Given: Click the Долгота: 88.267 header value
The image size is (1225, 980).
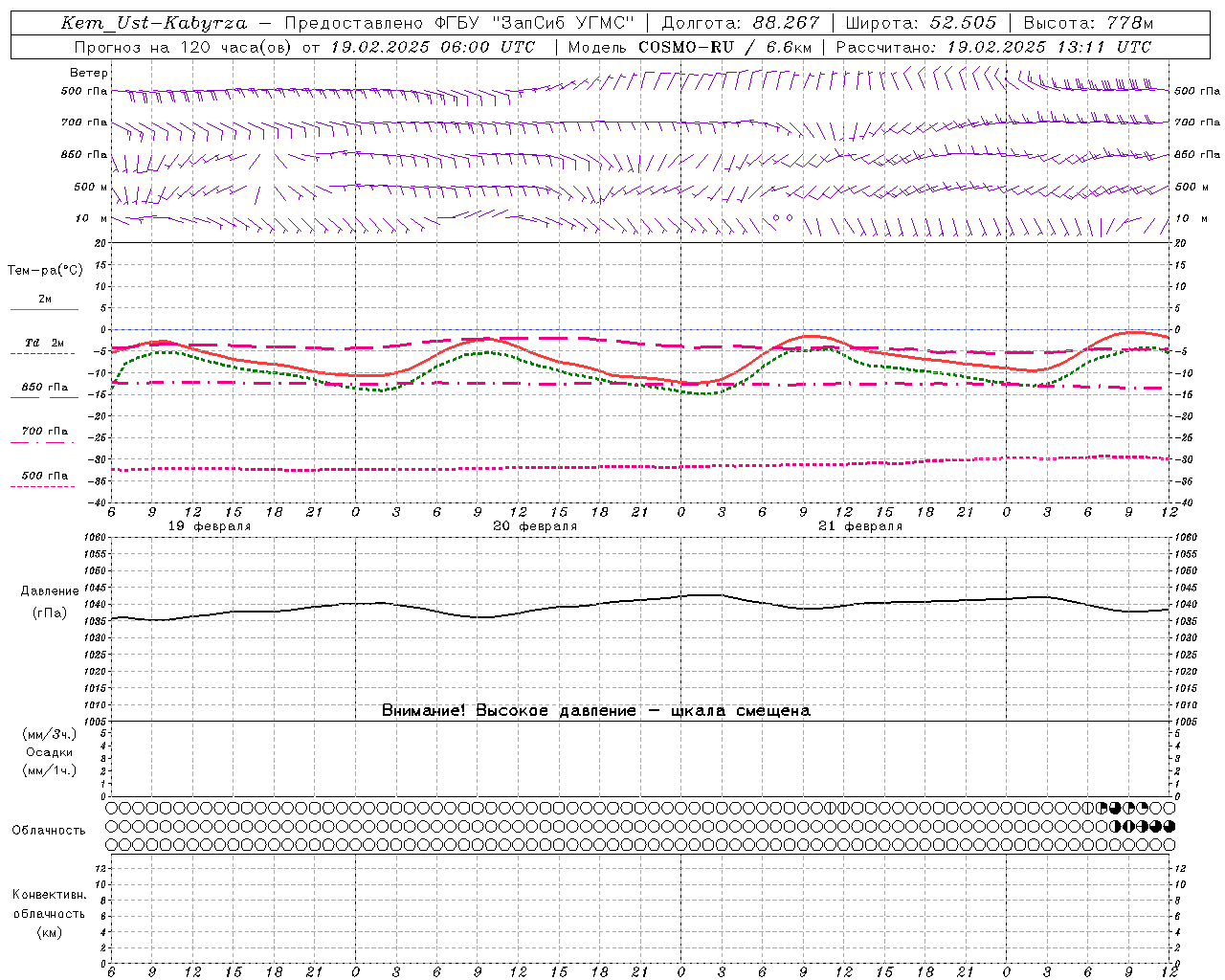Looking at the screenshot, I should click(x=741, y=23).
